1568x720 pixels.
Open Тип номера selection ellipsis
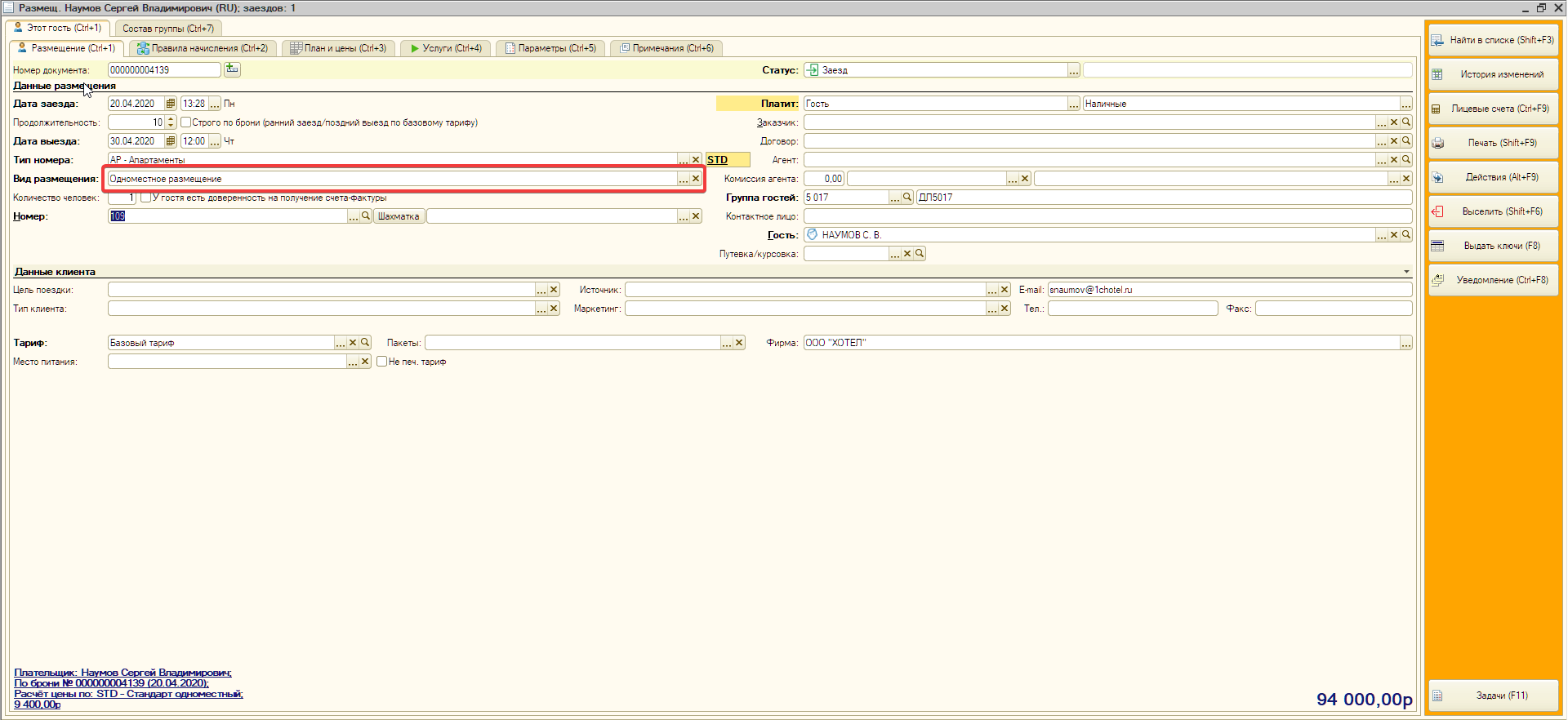click(684, 160)
